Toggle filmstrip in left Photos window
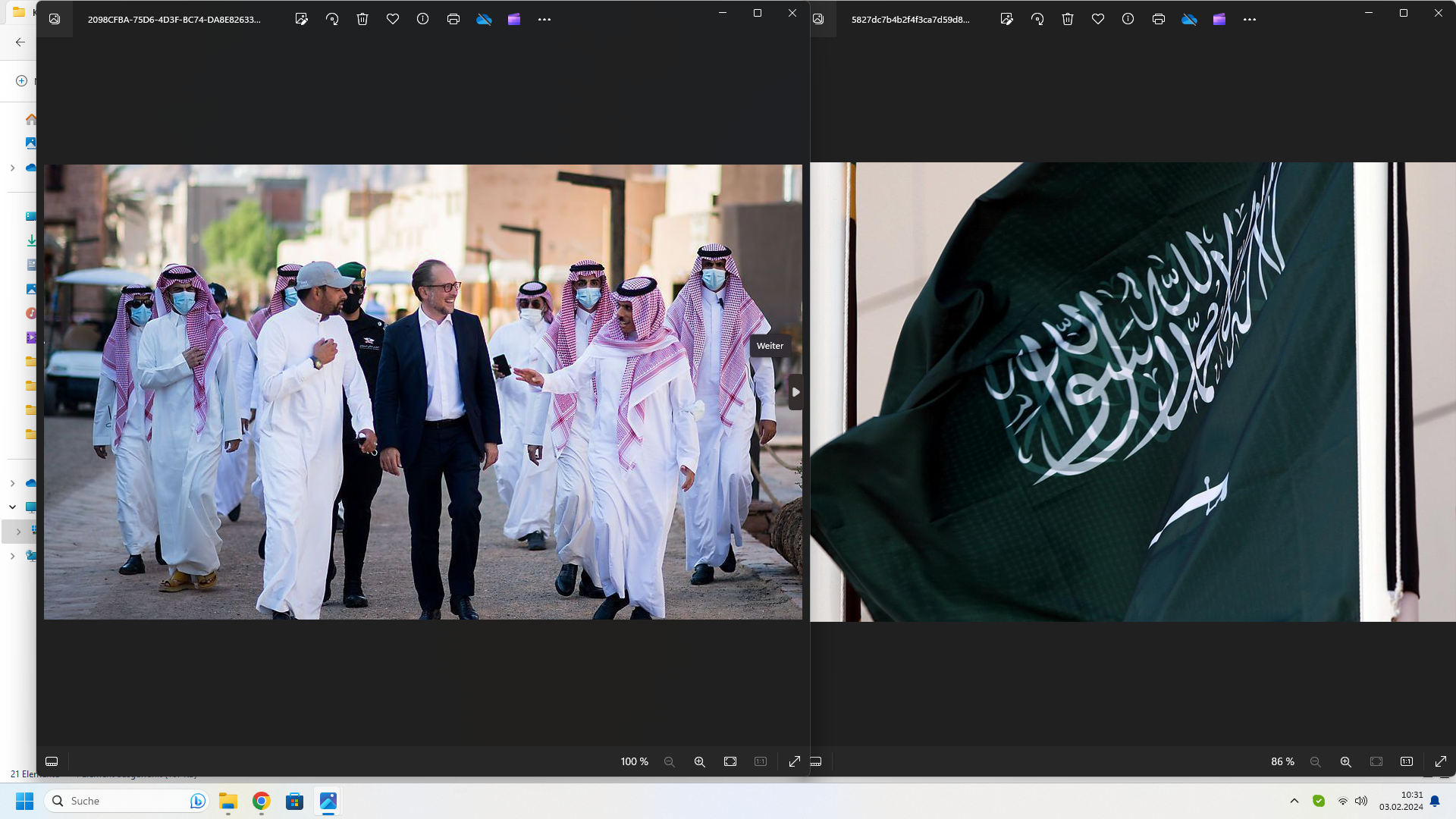 click(x=52, y=761)
